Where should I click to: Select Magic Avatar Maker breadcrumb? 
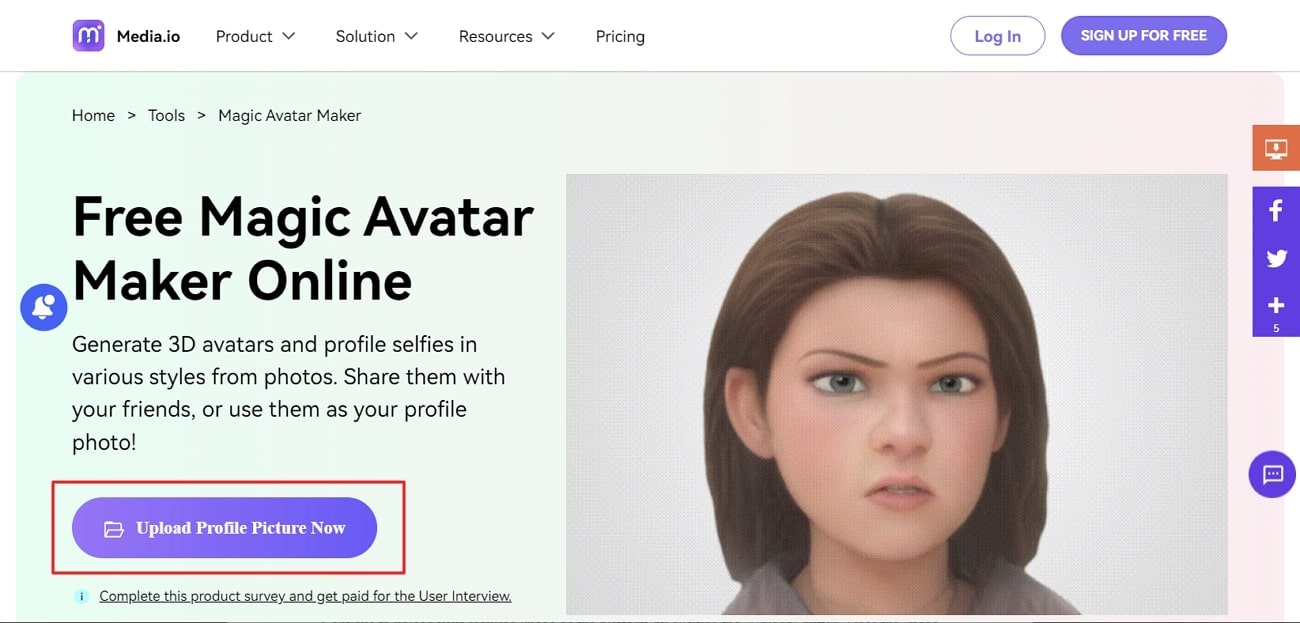point(289,116)
